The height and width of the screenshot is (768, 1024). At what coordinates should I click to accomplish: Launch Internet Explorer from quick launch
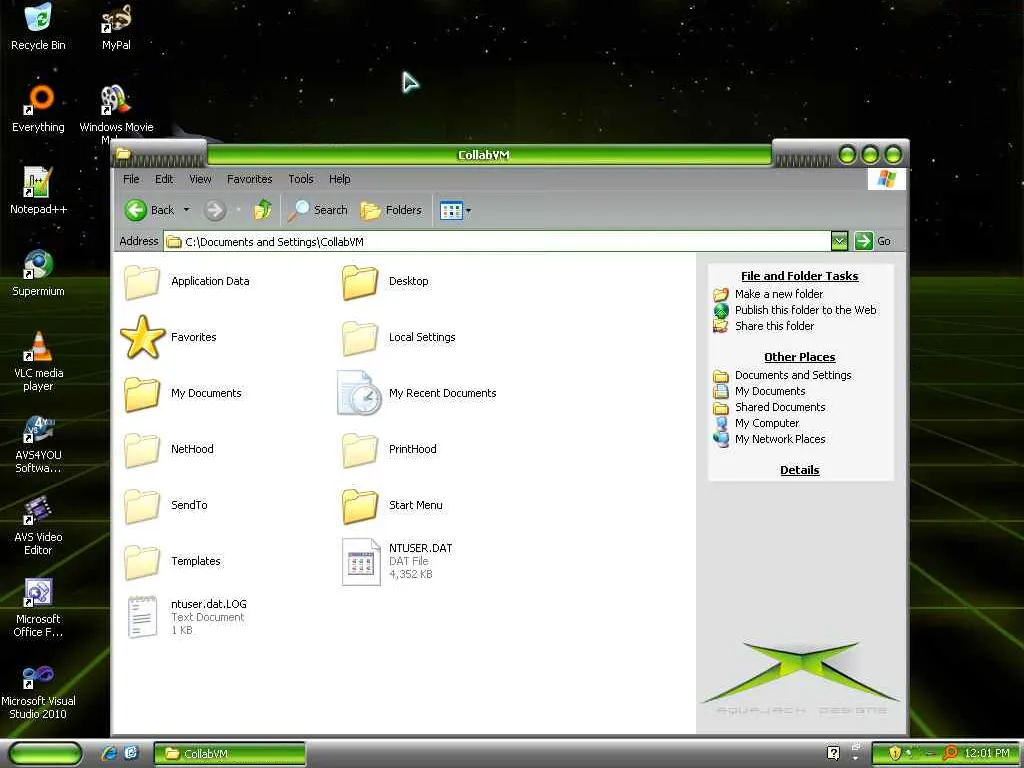tap(109, 753)
